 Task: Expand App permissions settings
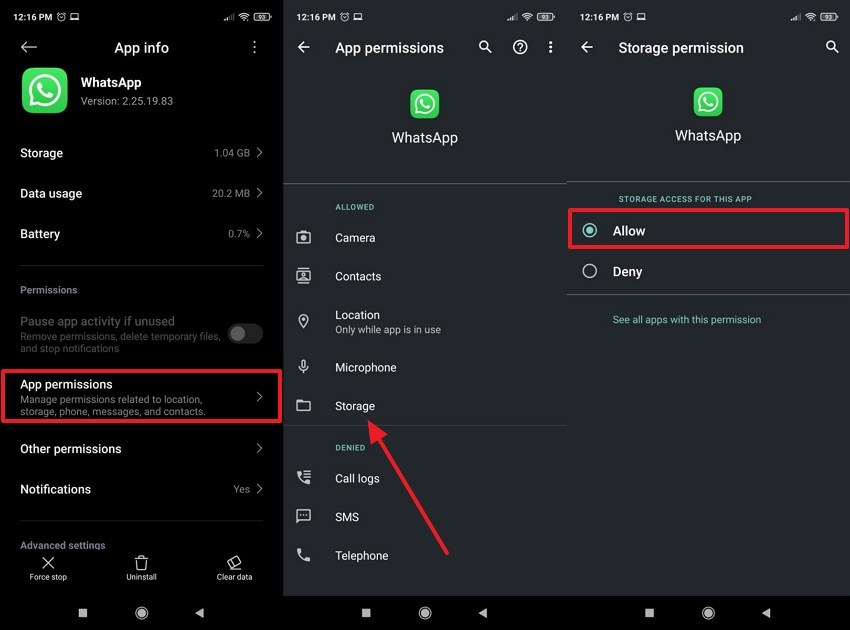tap(141, 396)
